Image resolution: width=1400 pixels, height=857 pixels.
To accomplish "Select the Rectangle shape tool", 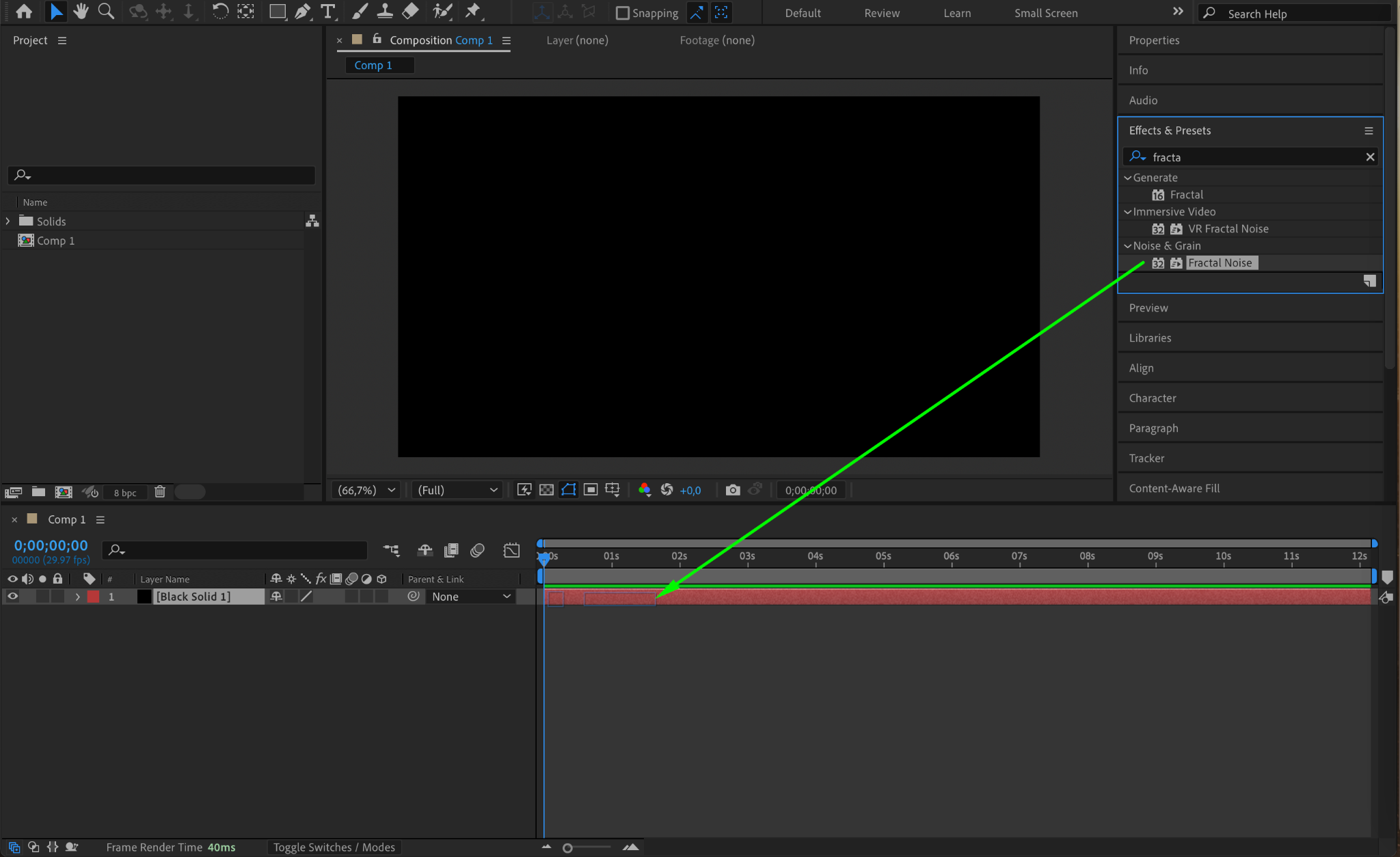I will coord(277,12).
